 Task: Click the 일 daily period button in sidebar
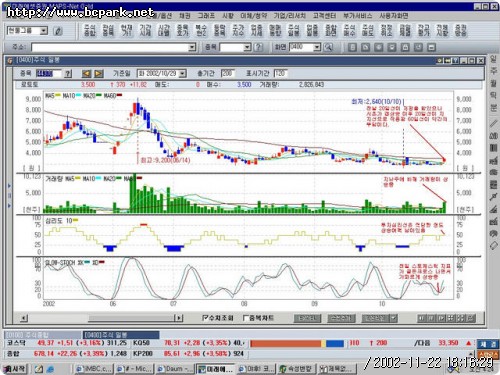494,60
